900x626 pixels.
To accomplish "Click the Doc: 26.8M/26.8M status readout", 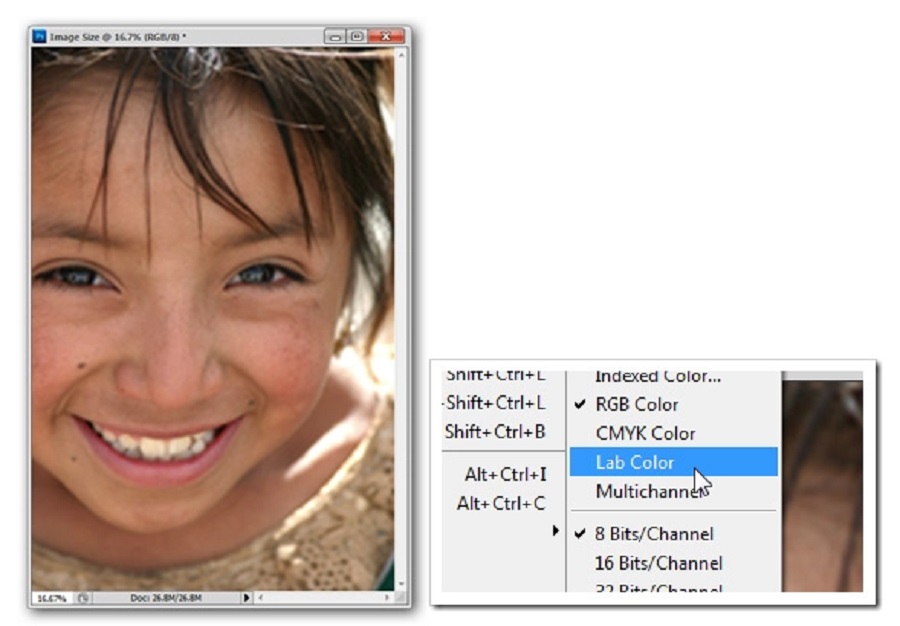I will coord(165,598).
